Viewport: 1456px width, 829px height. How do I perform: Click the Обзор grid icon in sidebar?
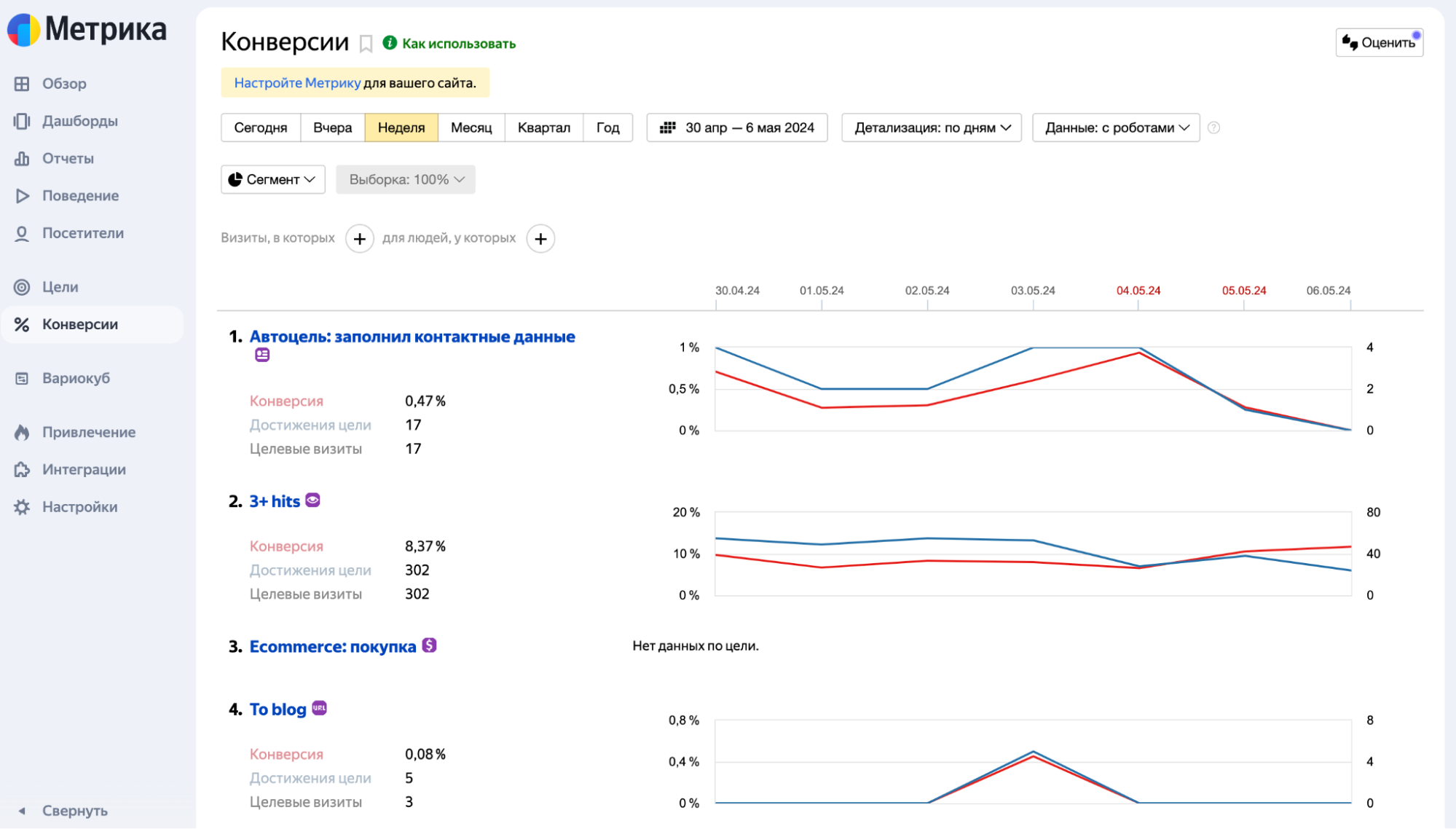22,84
